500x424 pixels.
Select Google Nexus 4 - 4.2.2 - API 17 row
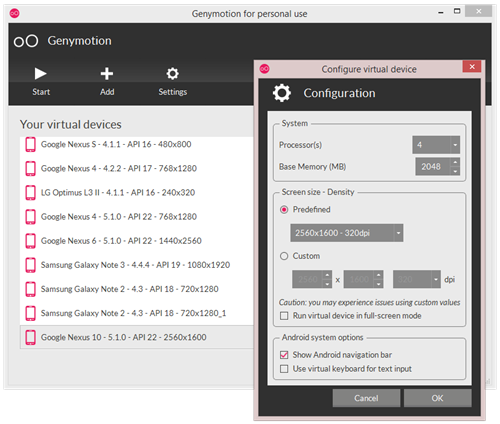[137, 168]
